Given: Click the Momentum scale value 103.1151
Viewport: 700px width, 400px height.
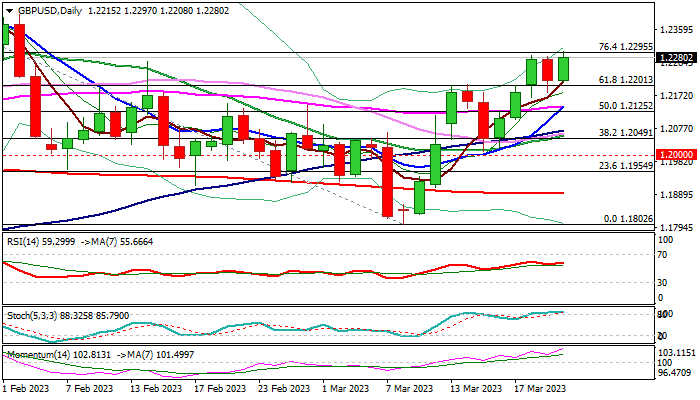Looking at the screenshot, I should (x=677, y=353).
